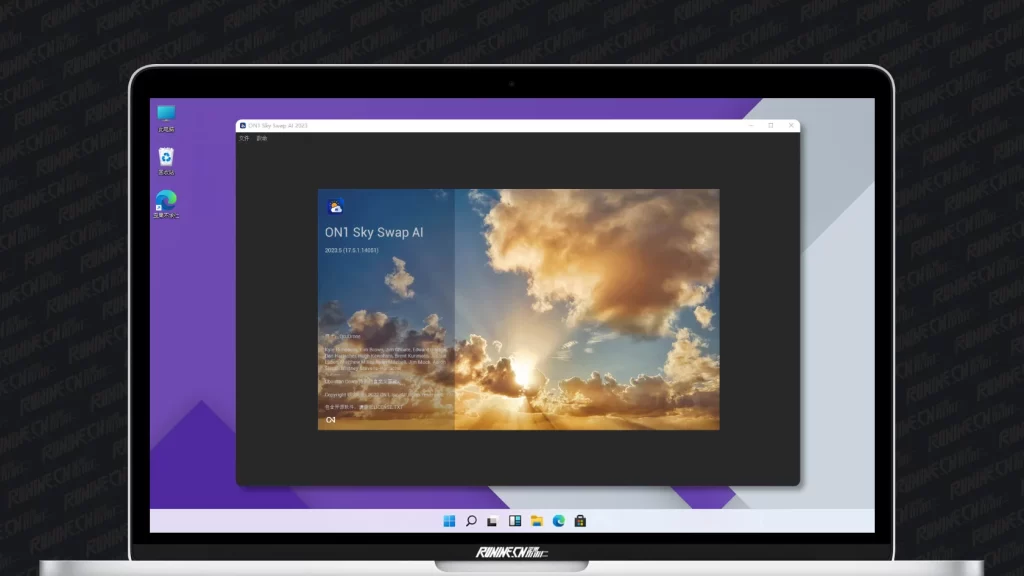Image resolution: width=1024 pixels, height=576 pixels.
Task: Open taskbar Search
Action: [471, 521]
